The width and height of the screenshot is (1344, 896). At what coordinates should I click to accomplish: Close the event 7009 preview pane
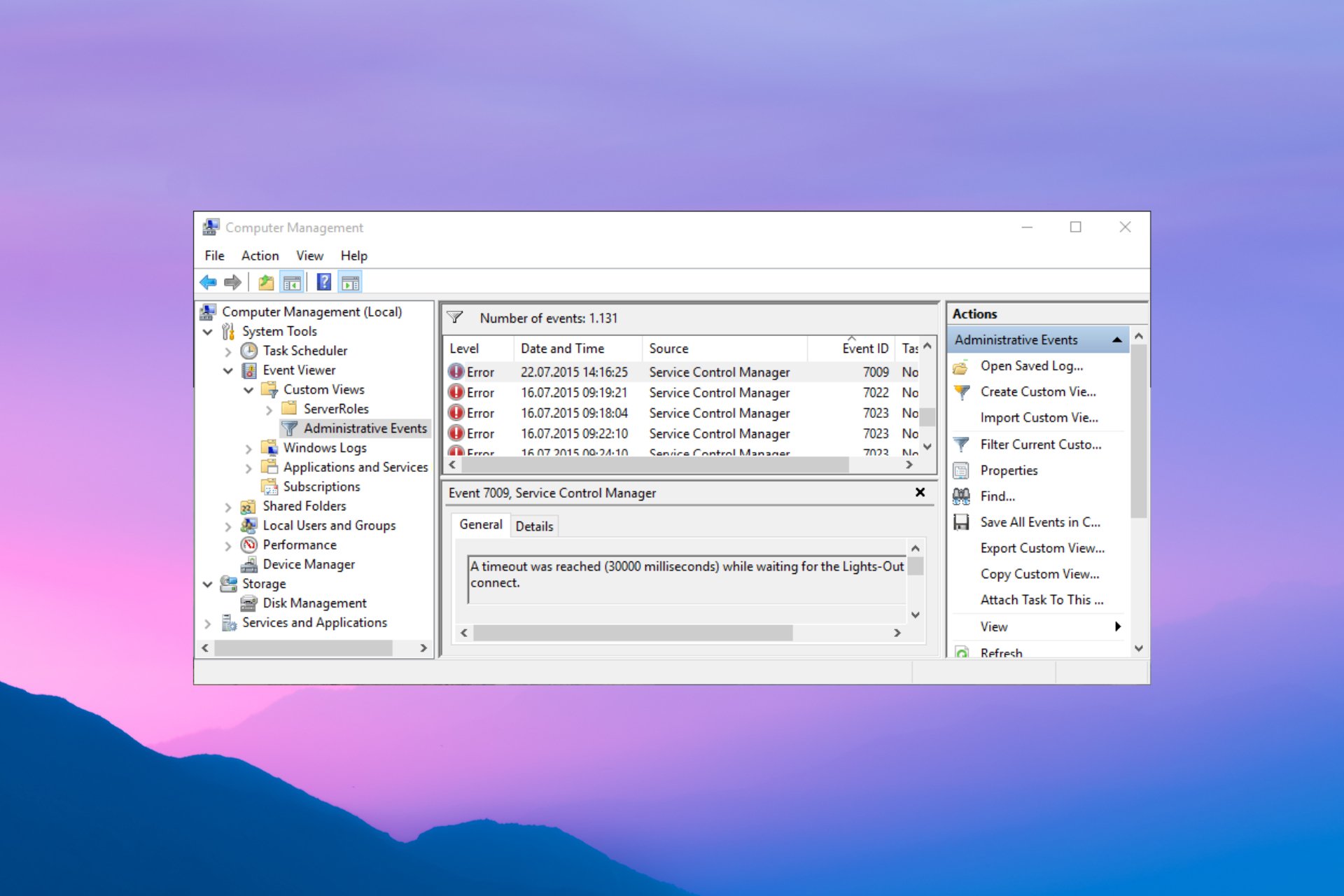[920, 492]
